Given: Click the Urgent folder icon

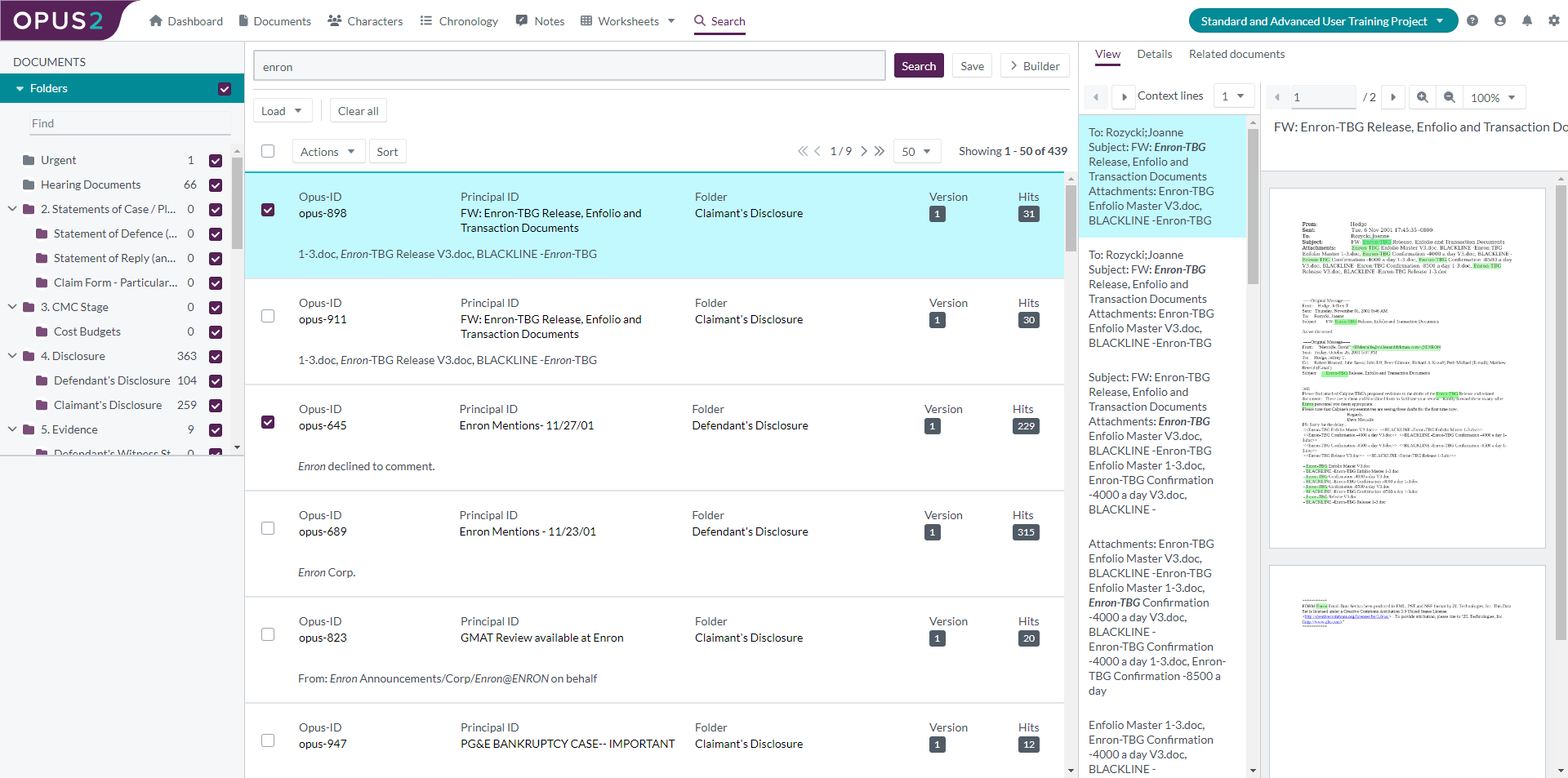Looking at the screenshot, I should coord(29,160).
